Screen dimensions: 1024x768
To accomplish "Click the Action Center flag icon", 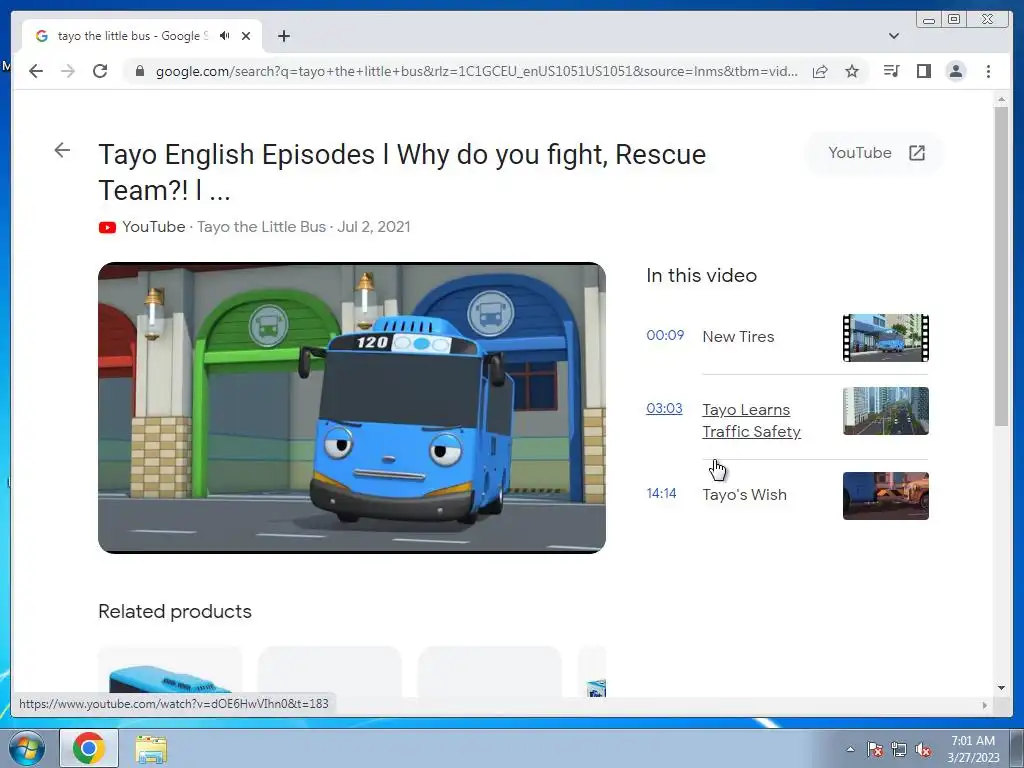I will (875, 749).
